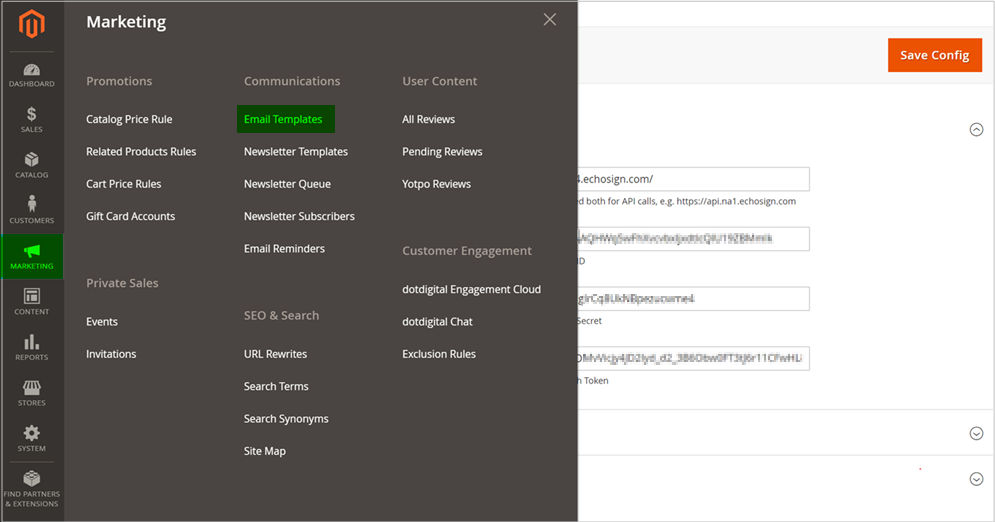Expand the middle collapsed section chevron

[x=976, y=433]
